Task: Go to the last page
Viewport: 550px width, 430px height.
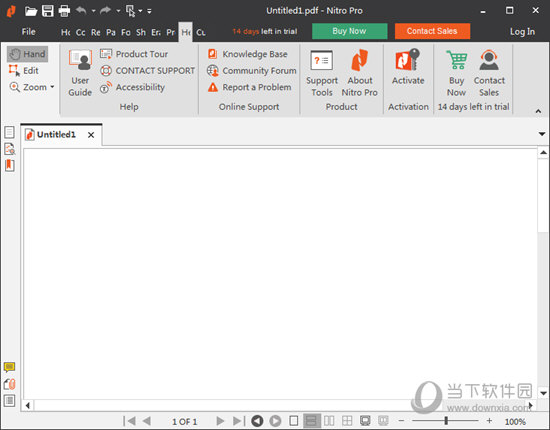Action: [x=239, y=421]
